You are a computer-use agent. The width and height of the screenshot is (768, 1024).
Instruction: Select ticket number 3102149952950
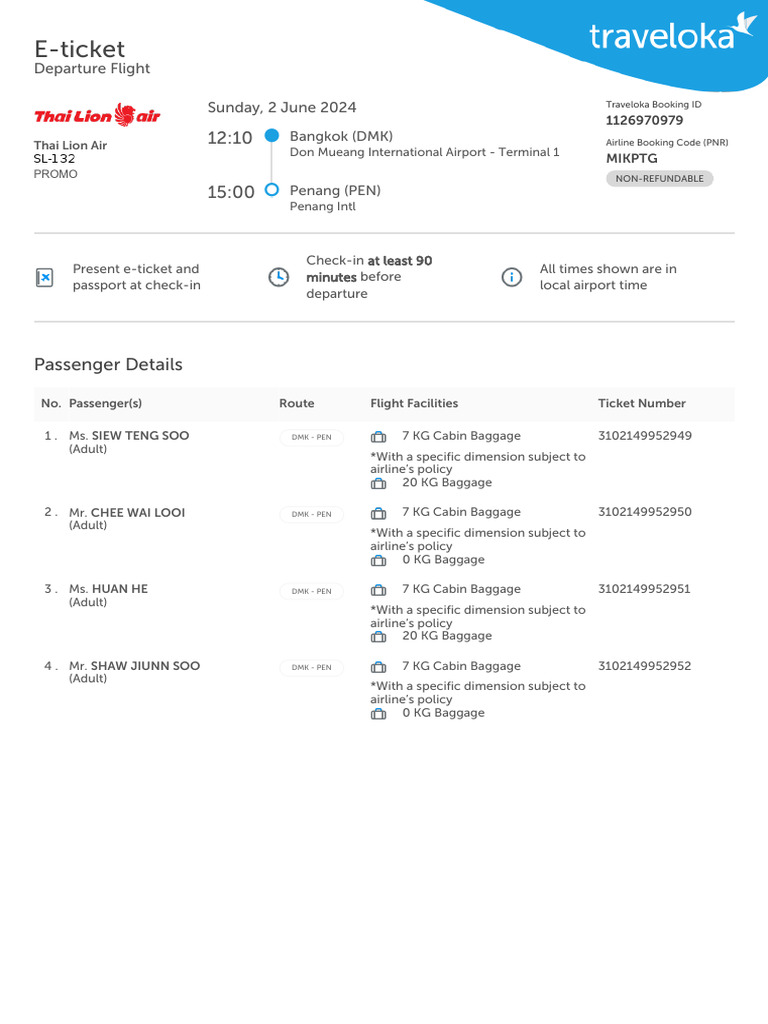[x=644, y=512]
